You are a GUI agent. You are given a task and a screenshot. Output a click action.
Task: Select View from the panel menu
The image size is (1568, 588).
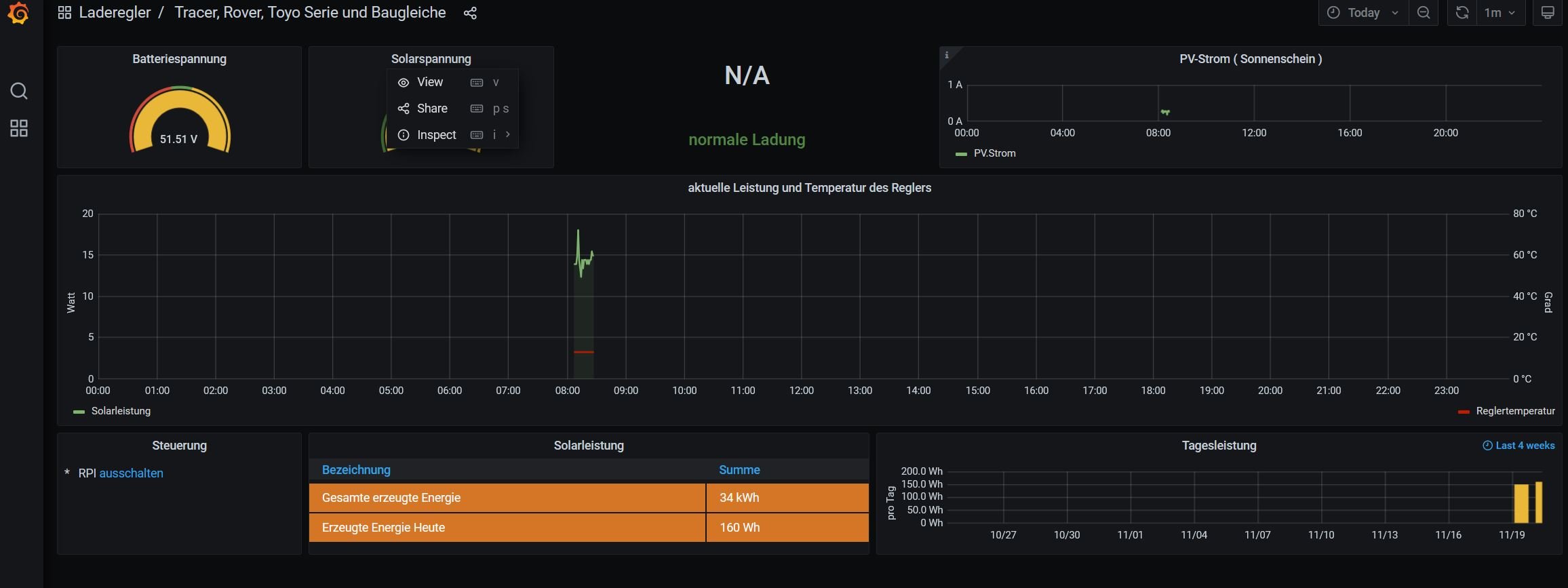[430, 82]
